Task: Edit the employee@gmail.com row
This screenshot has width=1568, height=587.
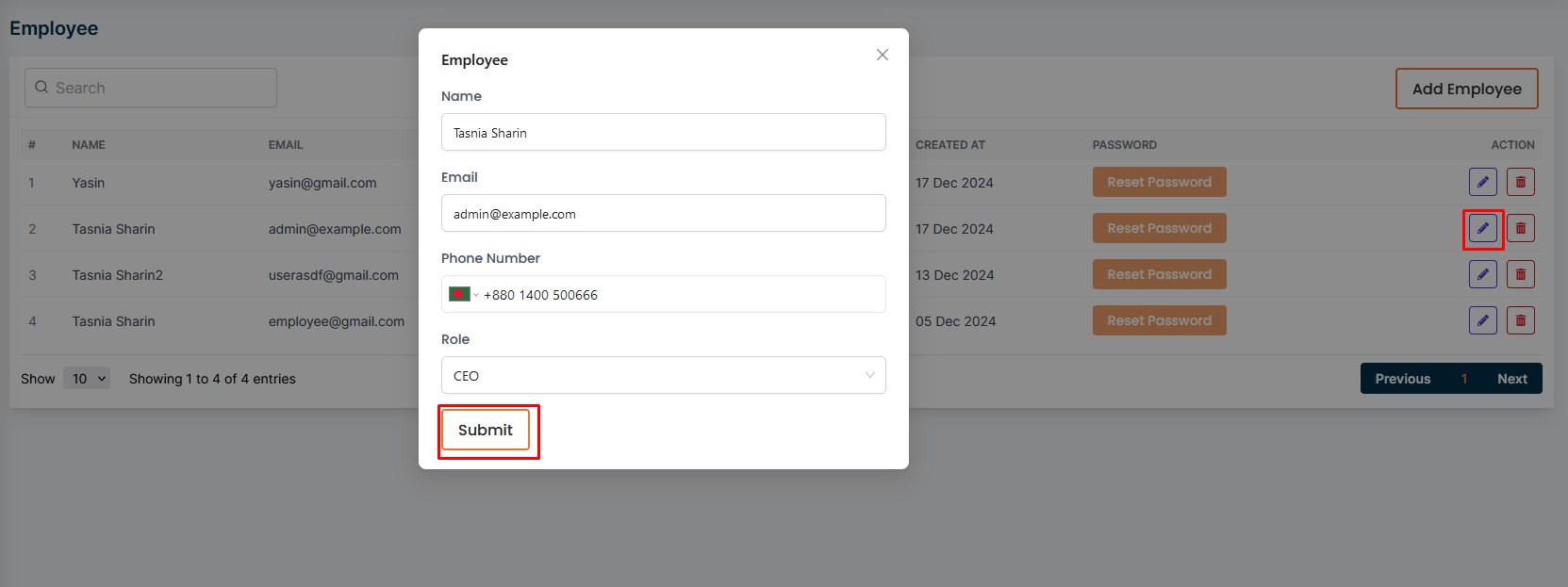Action: coord(1482,320)
